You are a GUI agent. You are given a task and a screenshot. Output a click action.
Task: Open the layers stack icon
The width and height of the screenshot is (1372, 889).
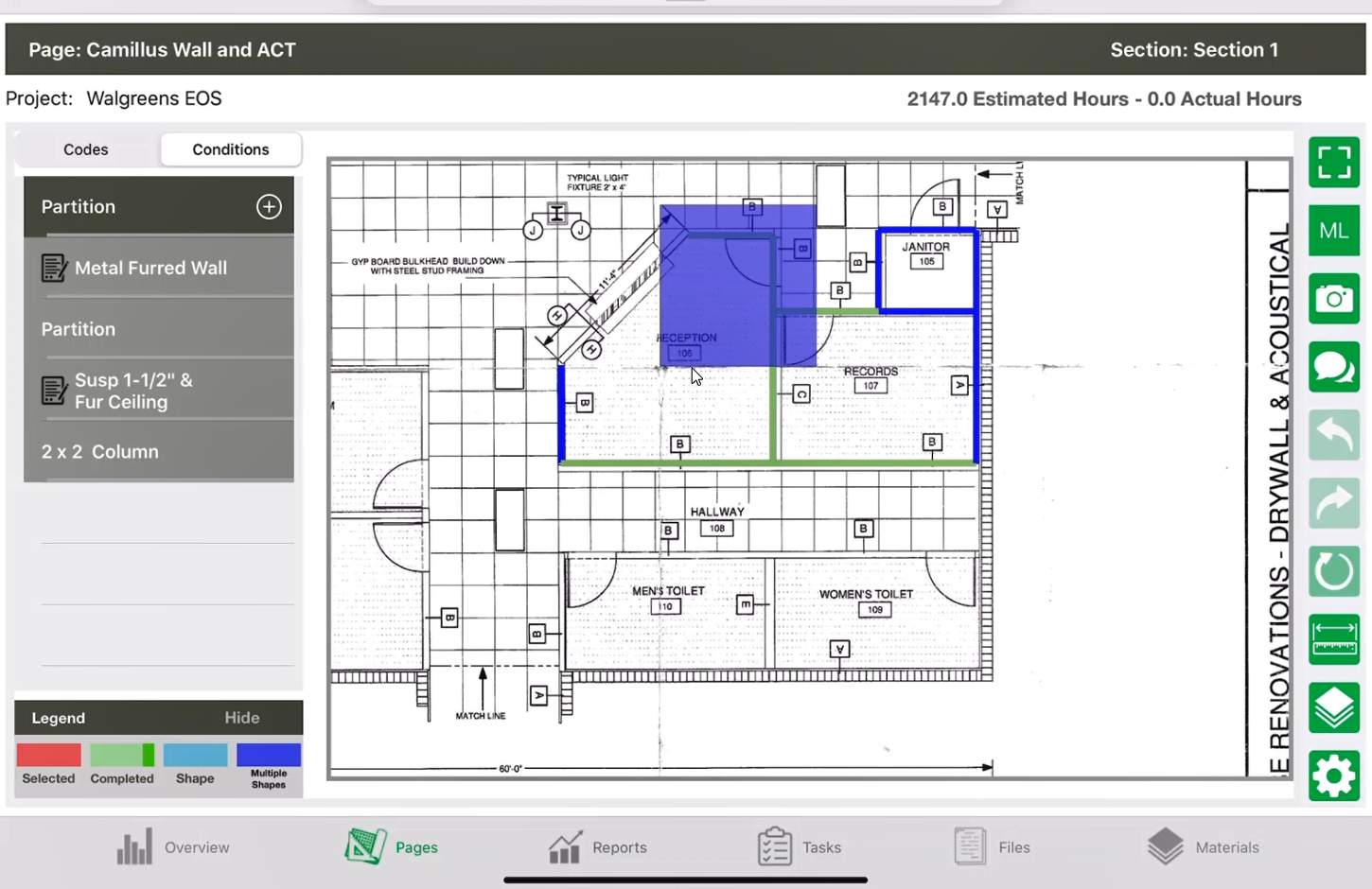coord(1333,707)
